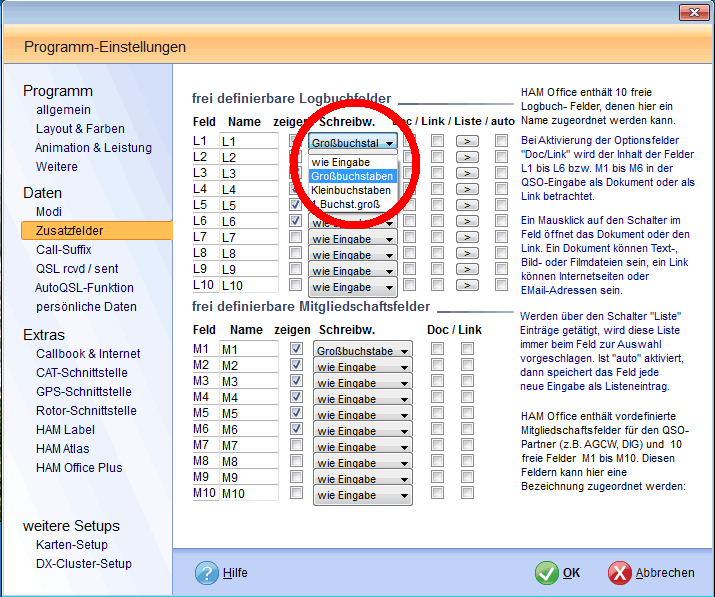715x597 pixels.
Task: Uncheck the zeigen checkbox for M1
Action: pyautogui.click(x=296, y=349)
